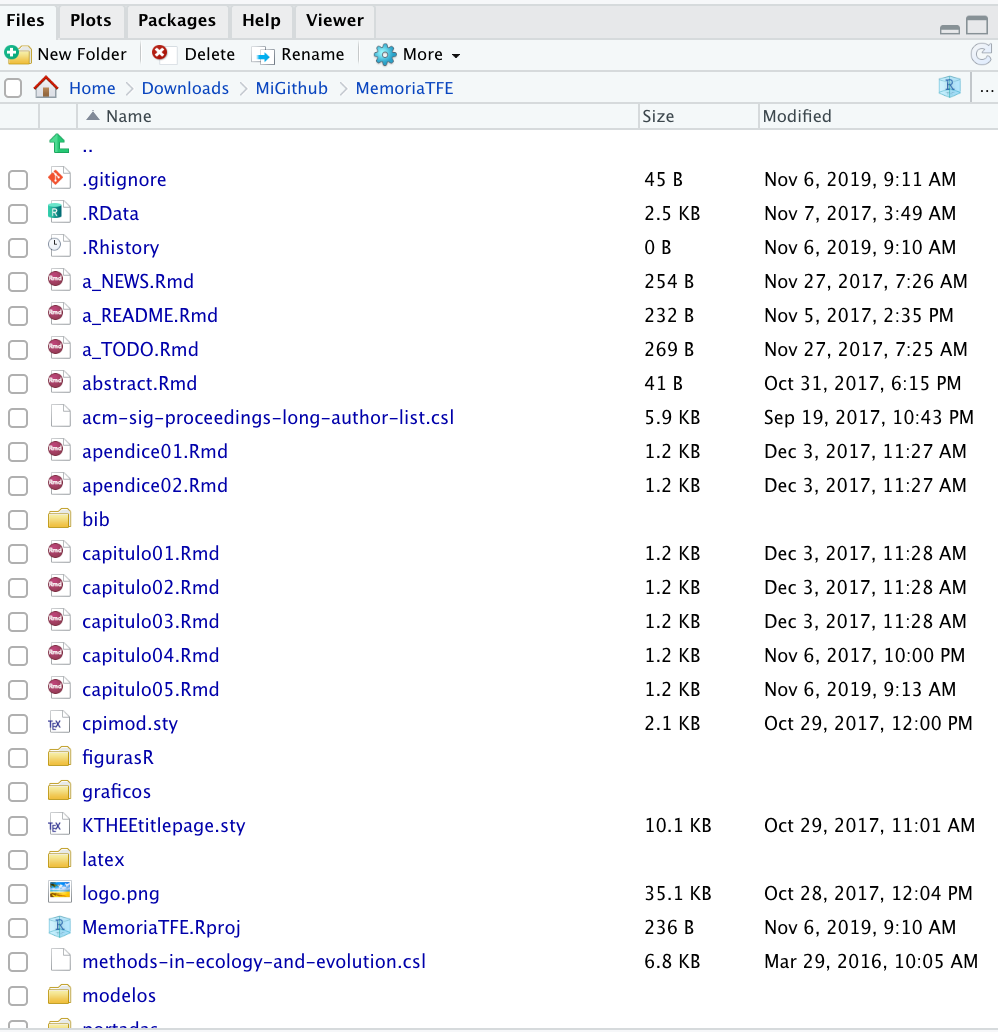Click the MemoriaTFE.Rproj file icon
The height and width of the screenshot is (1032, 998).
tap(59, 927)
